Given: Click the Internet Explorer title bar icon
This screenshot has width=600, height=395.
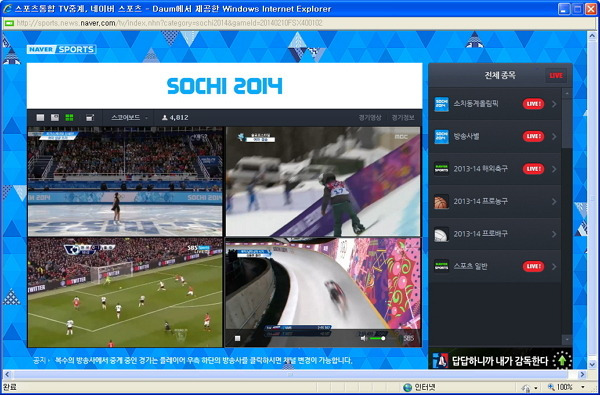Looking at the screenshot, I should pyautogui.click(x=7, y=9).
